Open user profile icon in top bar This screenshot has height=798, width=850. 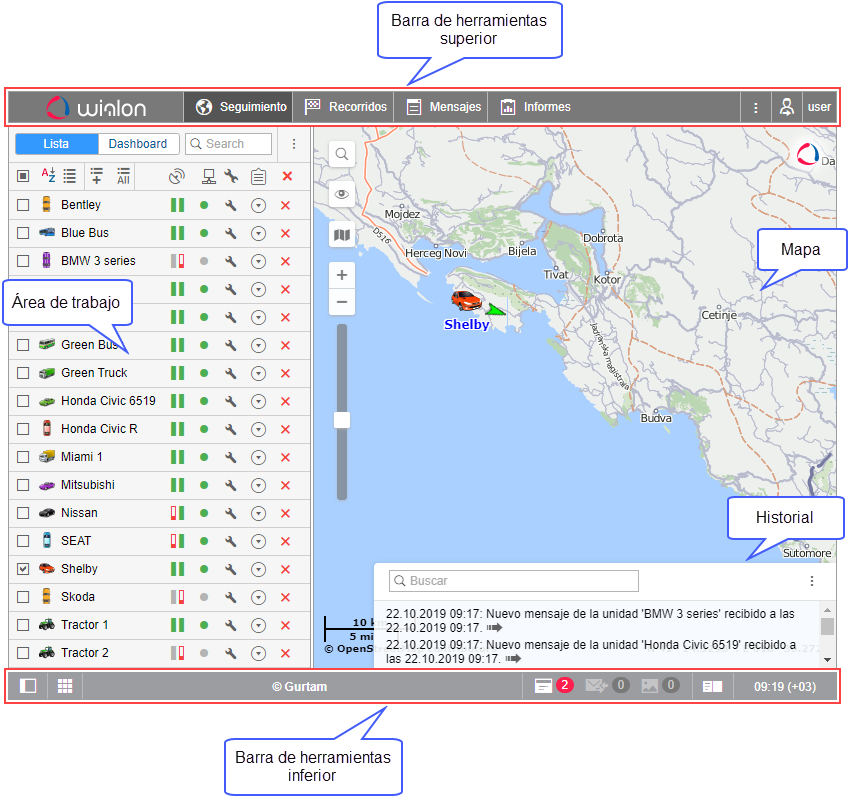pyautogui.click(x=787, y=107)
